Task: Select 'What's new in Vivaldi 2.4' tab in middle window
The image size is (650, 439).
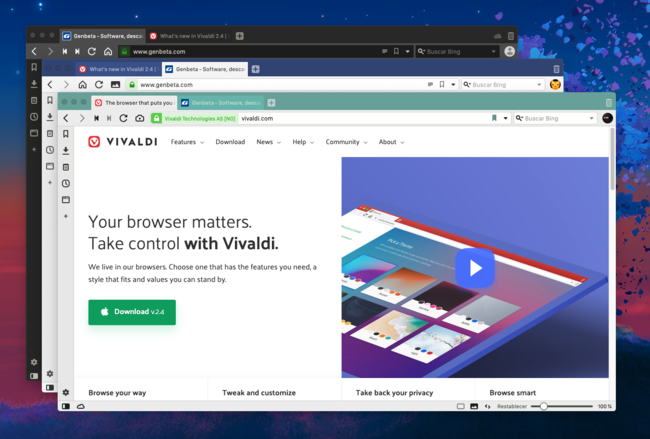Action: click(118, 69)
